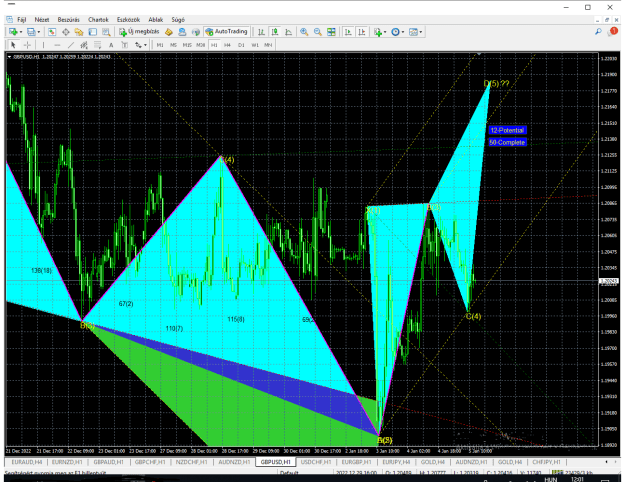Select the trendline drawing tool
Viewport: 625px width, 482px height.
click(x=71, y=45)
